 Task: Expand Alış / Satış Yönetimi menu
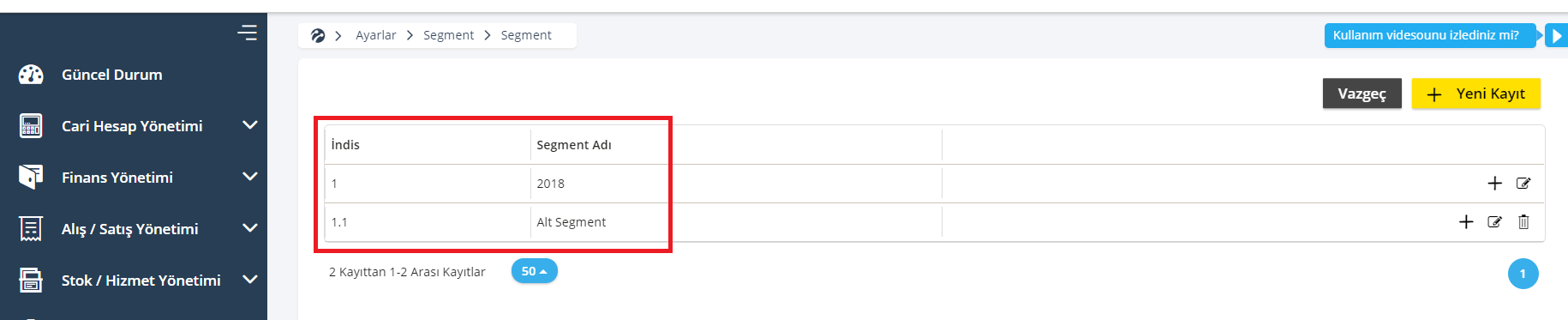249,228
